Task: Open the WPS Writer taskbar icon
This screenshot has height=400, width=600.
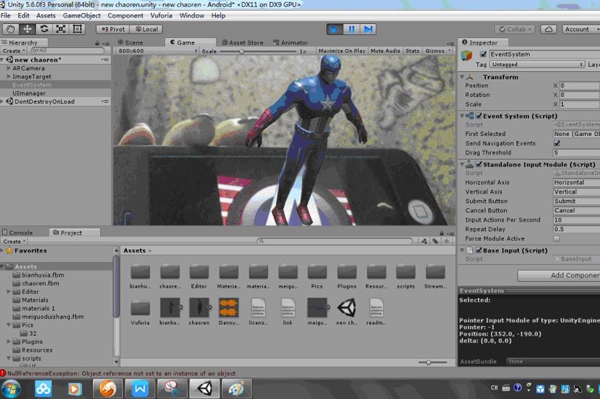Action: coord(140,389)
